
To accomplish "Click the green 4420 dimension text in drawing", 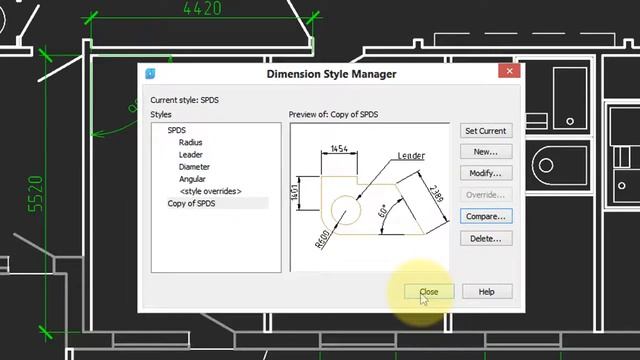I will coord(202,8).
